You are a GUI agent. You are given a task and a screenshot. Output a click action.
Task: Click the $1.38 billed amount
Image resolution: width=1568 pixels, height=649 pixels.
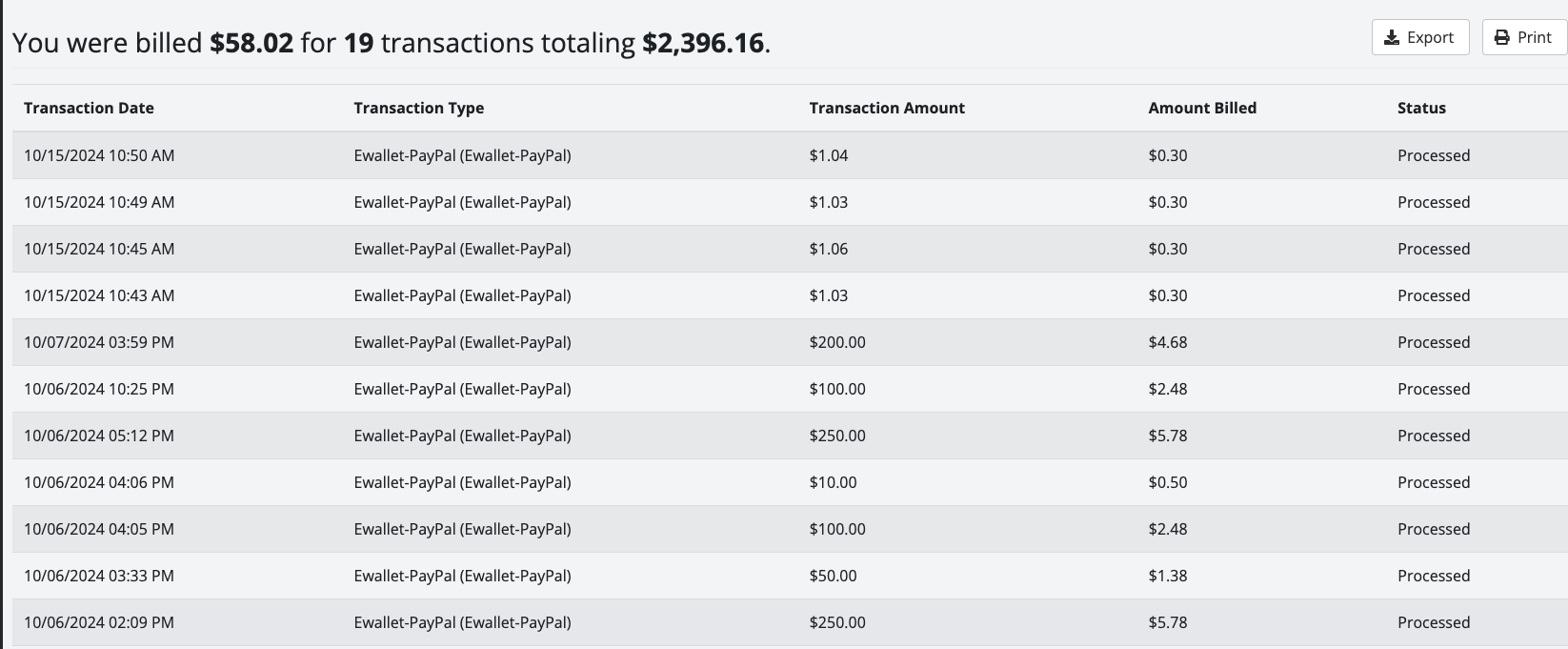tap(1168, 576)
